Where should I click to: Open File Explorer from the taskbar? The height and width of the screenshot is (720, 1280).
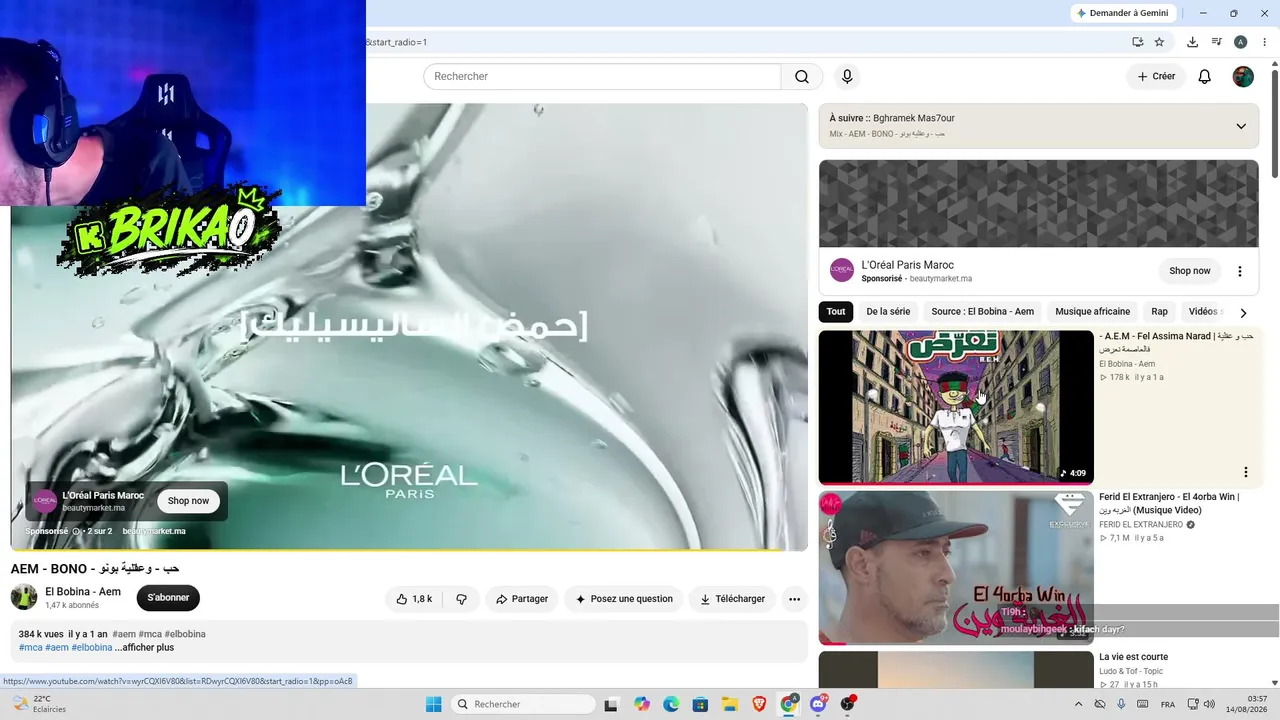730,704
